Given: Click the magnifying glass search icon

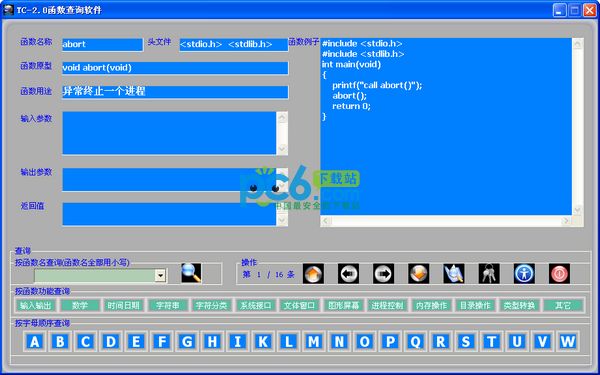Looking at the screenshot, I should [191, 273].
